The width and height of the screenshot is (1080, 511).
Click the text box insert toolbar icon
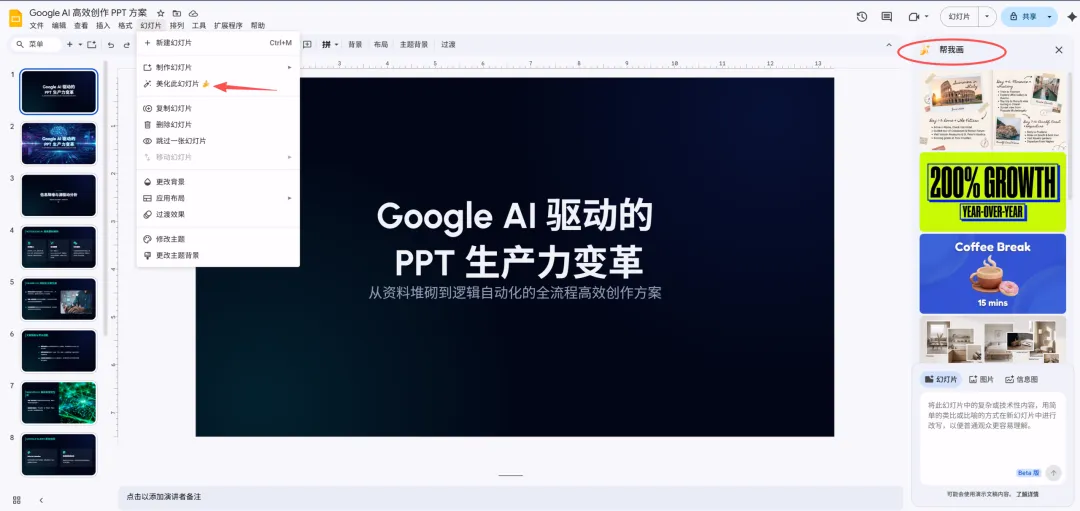(307, 44)
